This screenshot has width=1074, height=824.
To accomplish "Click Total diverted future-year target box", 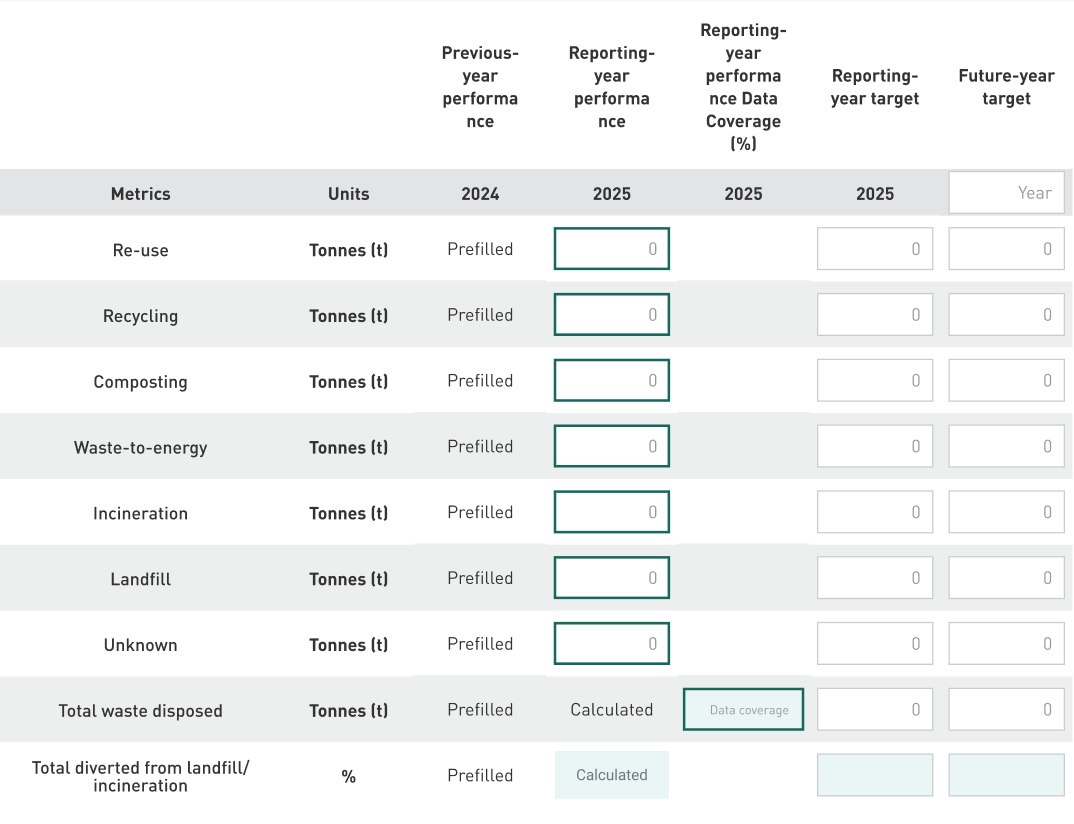I will click(x=1006, y=775).
